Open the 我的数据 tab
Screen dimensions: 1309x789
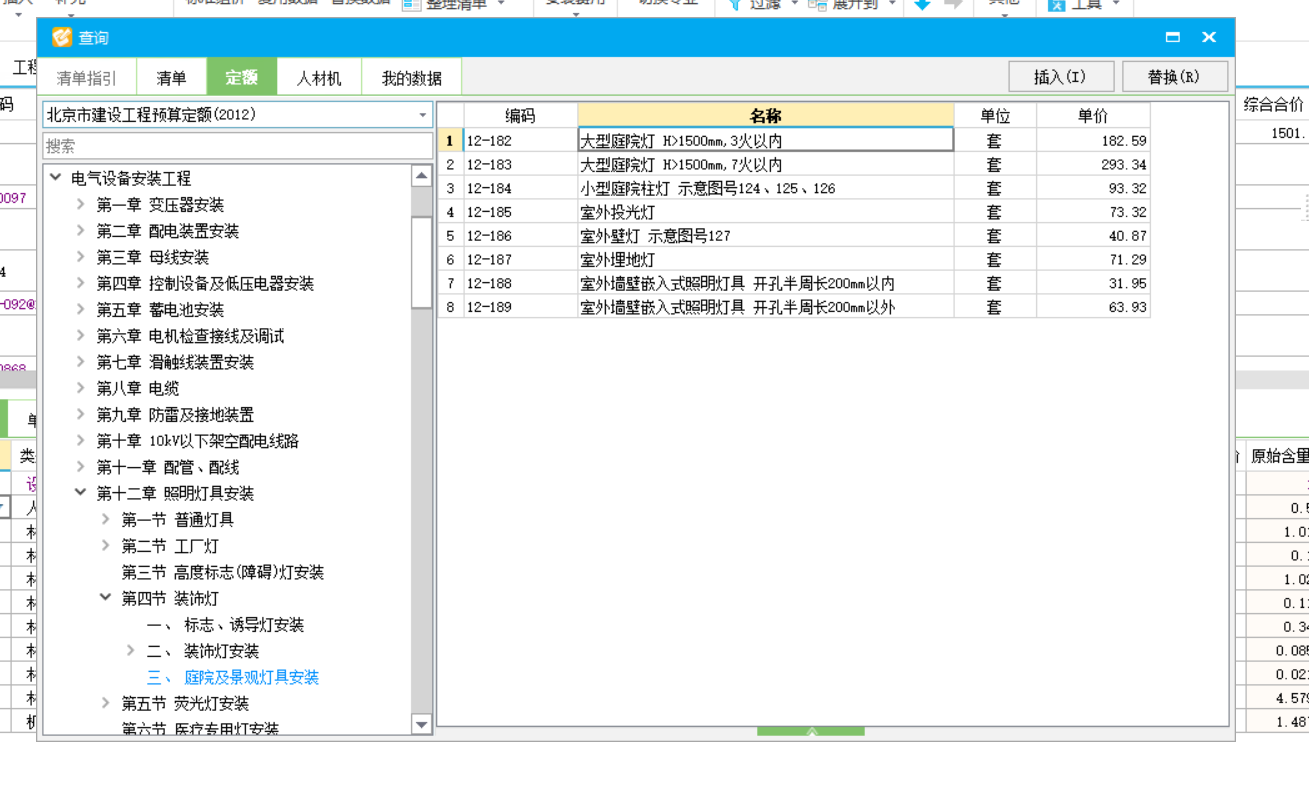click(x=412, y=78)
